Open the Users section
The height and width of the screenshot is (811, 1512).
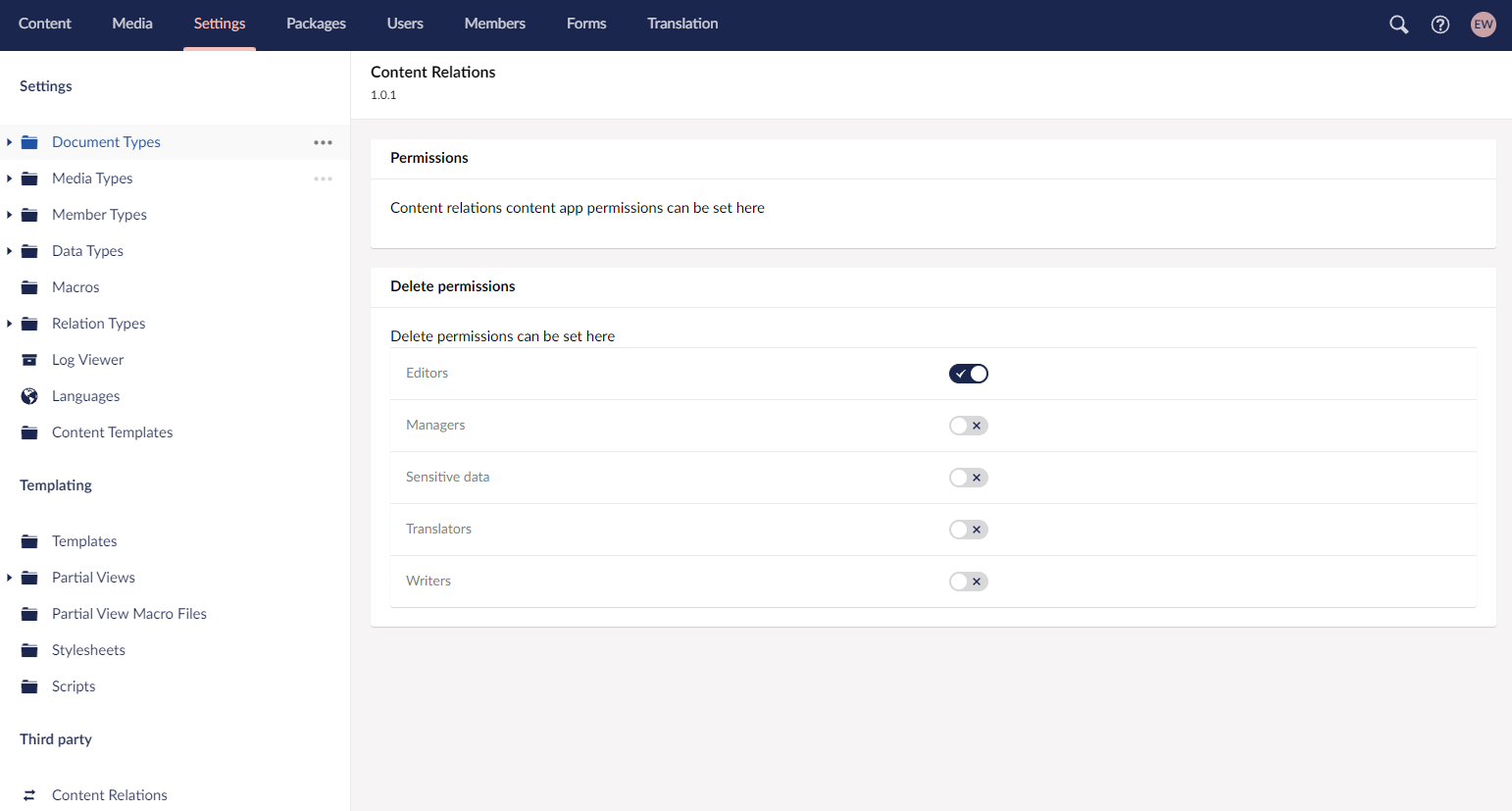pyautogui.click(x=405, y=24)
